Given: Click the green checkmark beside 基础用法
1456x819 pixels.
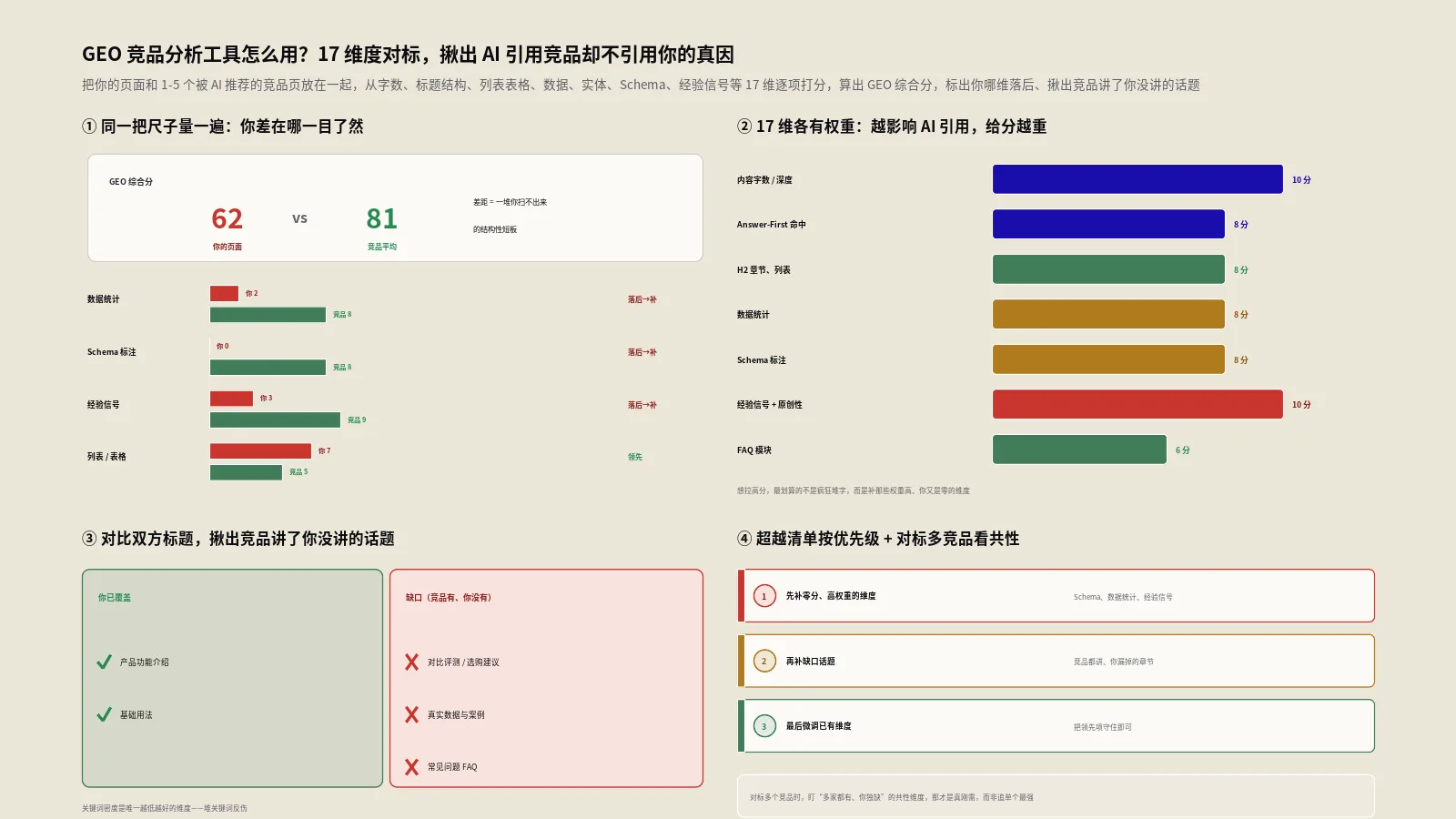Looking at the screenshot, I should click(104, 715).
